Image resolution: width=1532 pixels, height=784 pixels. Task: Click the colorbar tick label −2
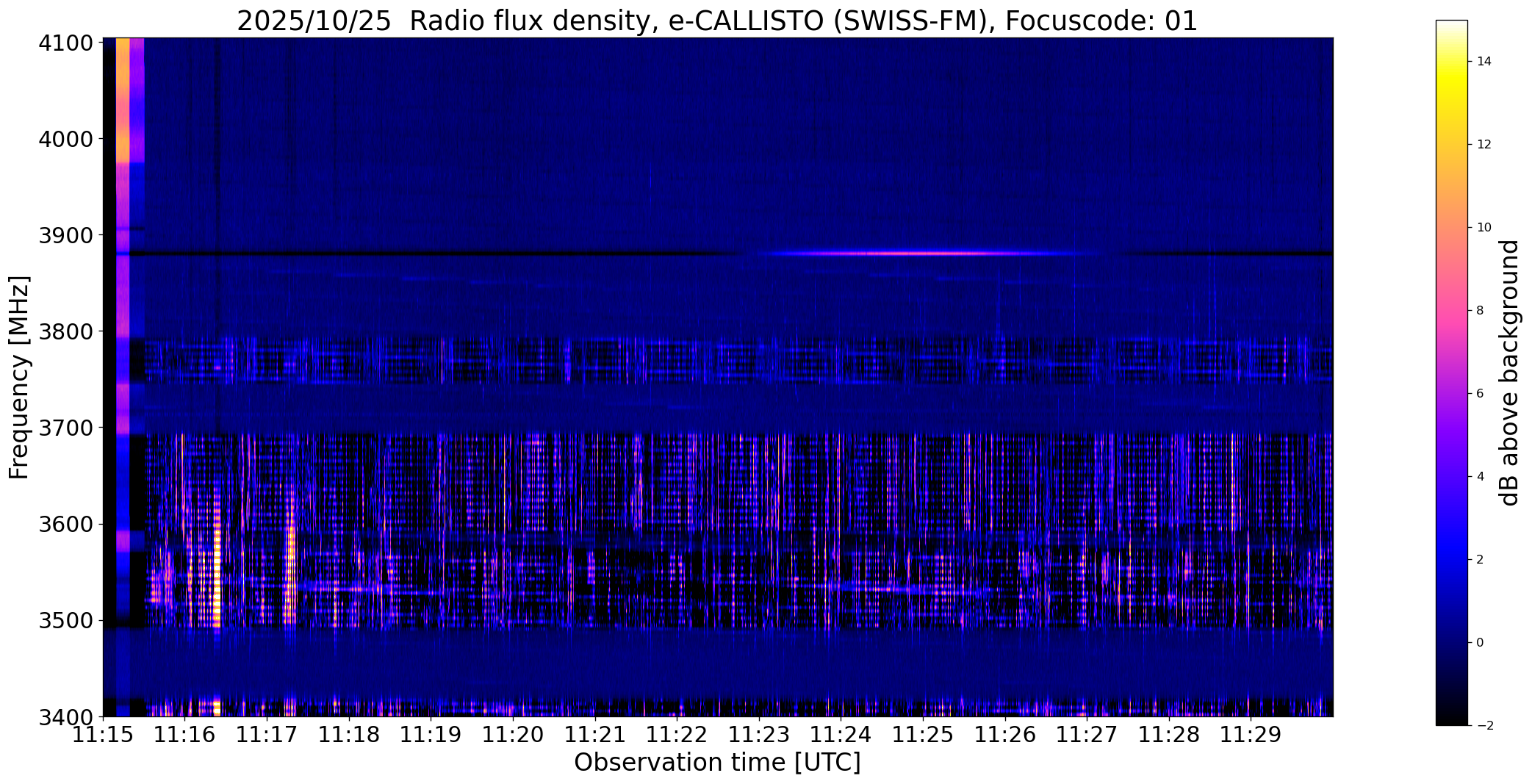(x=1484, y=726)
